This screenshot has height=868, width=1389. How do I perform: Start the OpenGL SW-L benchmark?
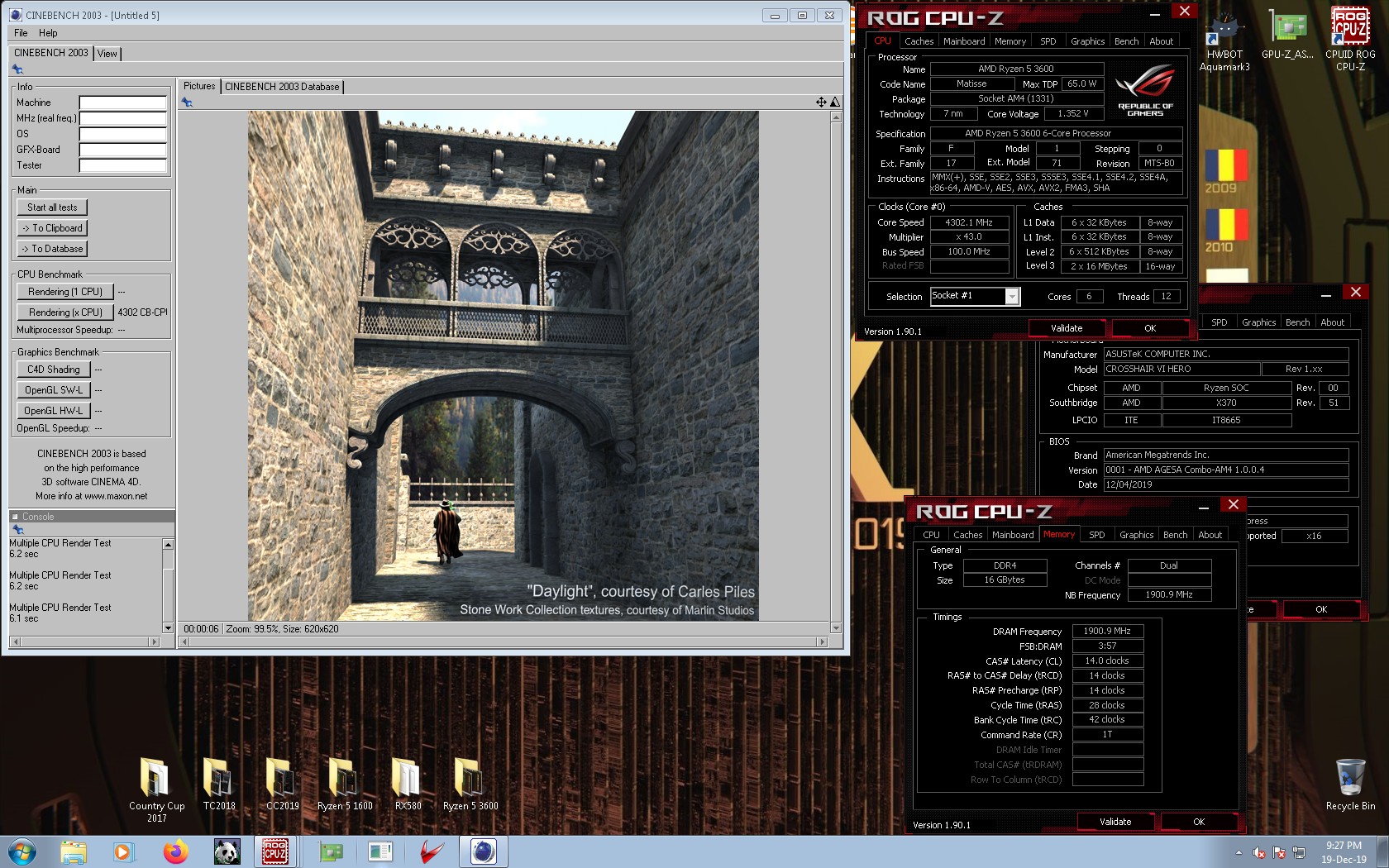(54, 390)
